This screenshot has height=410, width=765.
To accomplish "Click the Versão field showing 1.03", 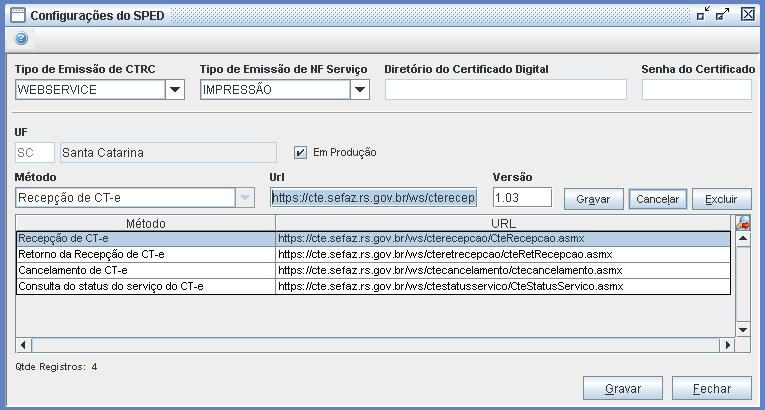I will tap(523, 198).
